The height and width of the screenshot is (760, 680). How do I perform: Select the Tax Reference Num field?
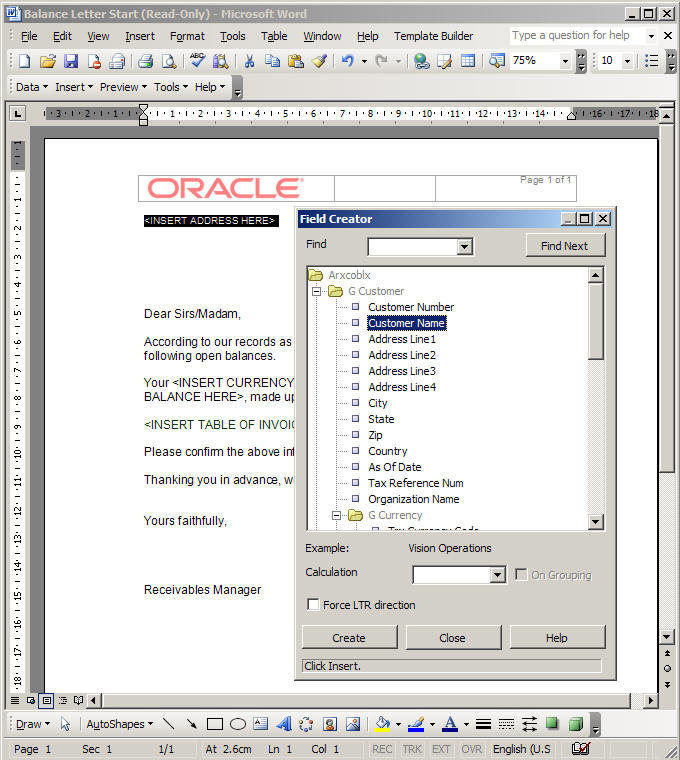coord(415,483)
